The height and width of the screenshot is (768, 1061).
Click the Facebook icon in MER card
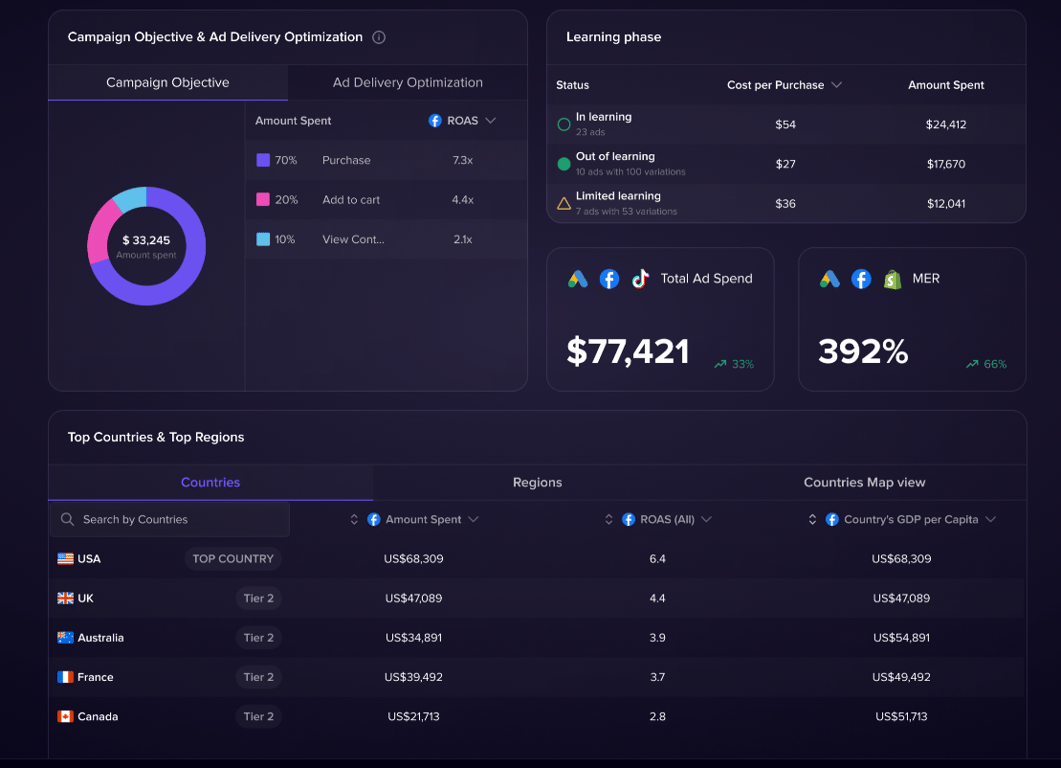(x=861, y=279)
